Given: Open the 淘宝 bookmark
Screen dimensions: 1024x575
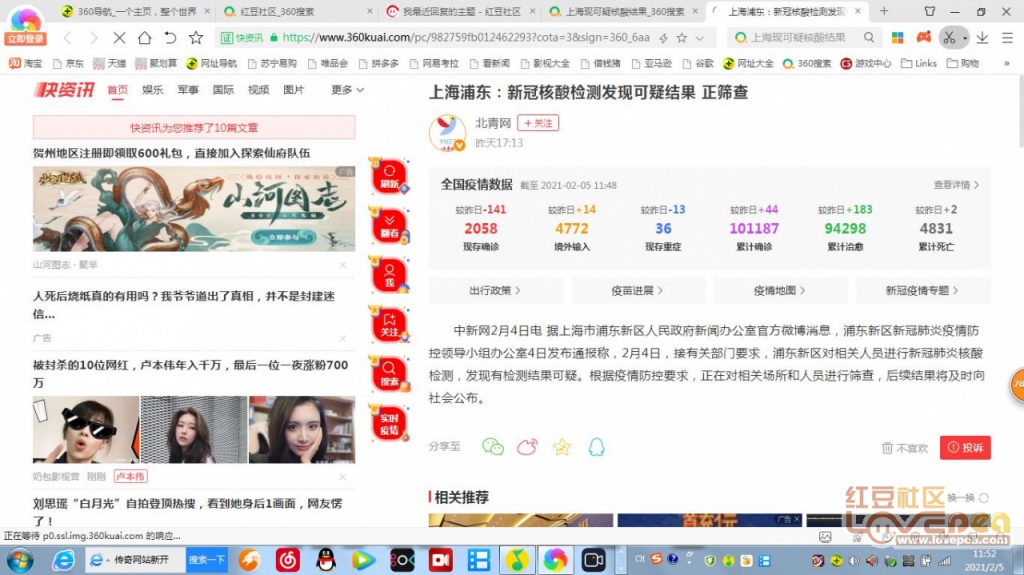Looking at the screenshot, I should [25, 63].
